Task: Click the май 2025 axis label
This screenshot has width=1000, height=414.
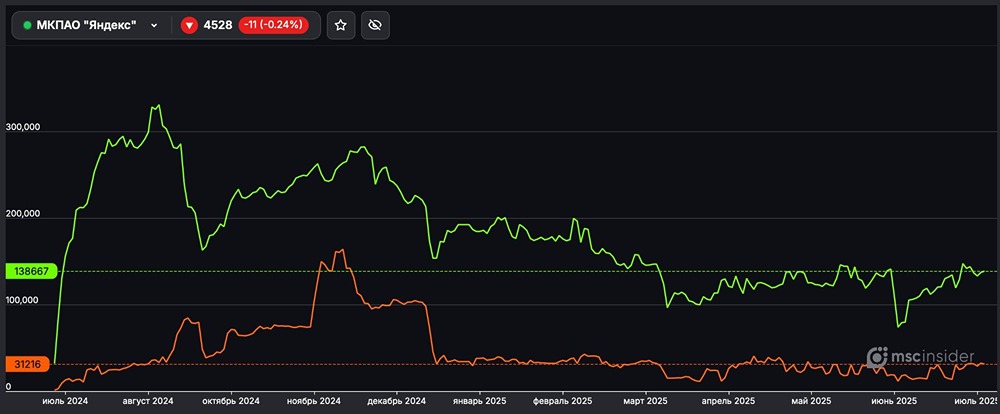Action: click(x=811, y=401)
